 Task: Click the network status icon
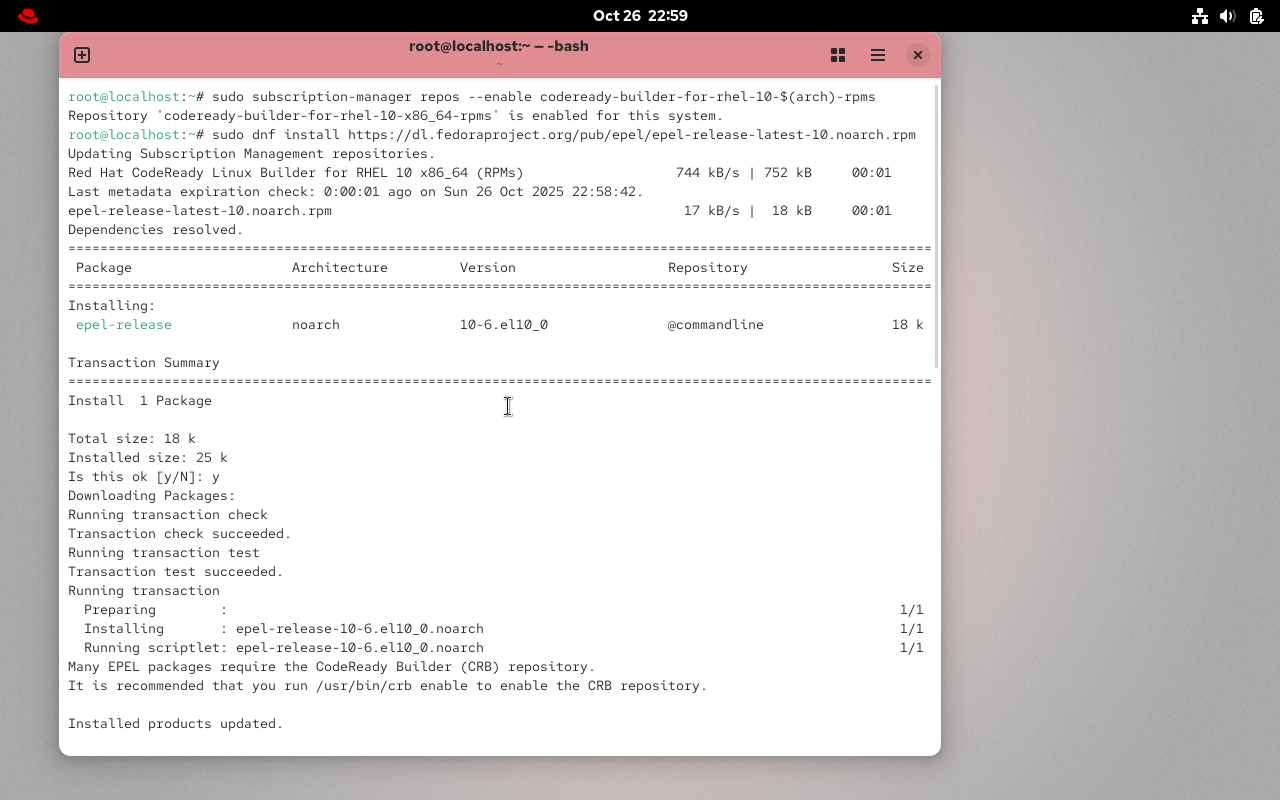[1199, 15]
